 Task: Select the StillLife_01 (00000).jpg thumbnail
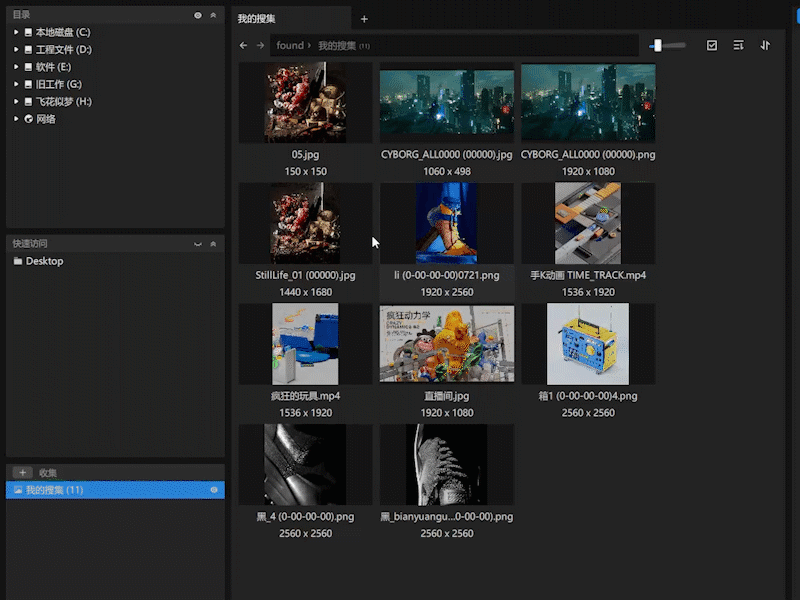click(x=305, y=223)
